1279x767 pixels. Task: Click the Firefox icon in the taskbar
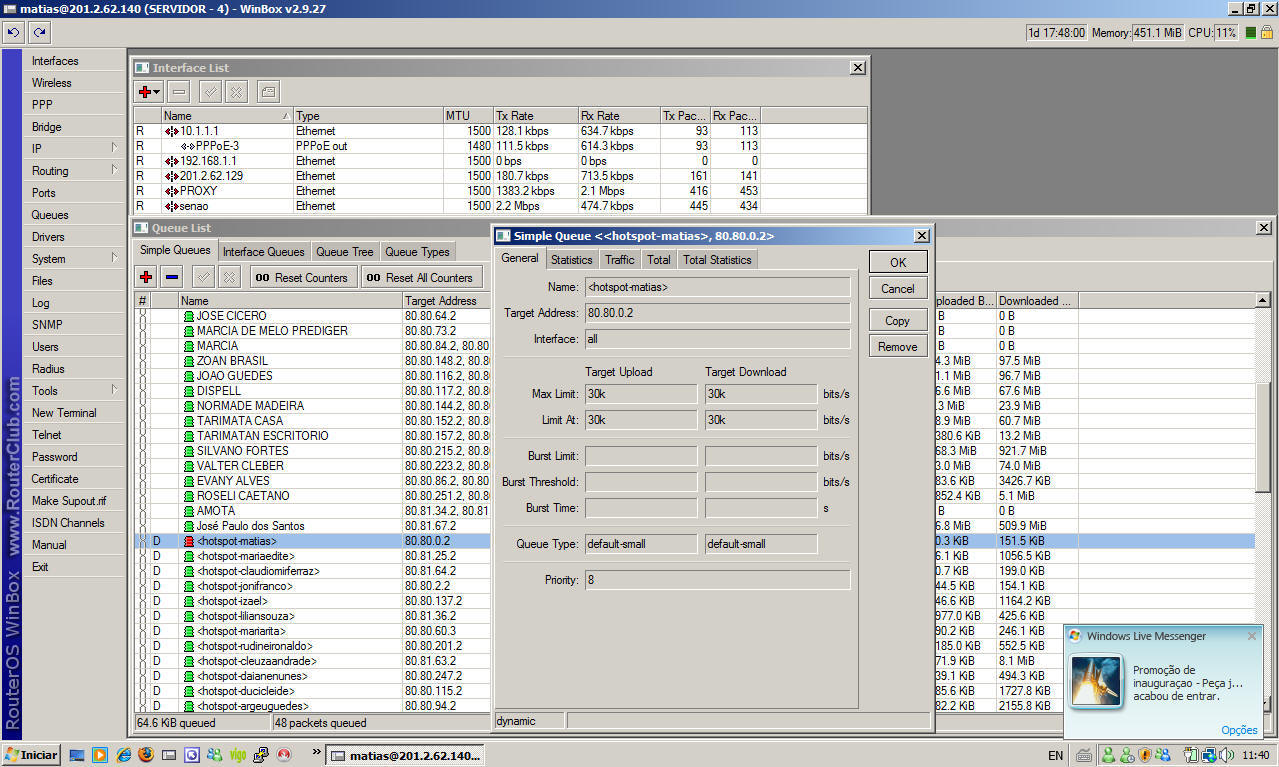point(146,755)
